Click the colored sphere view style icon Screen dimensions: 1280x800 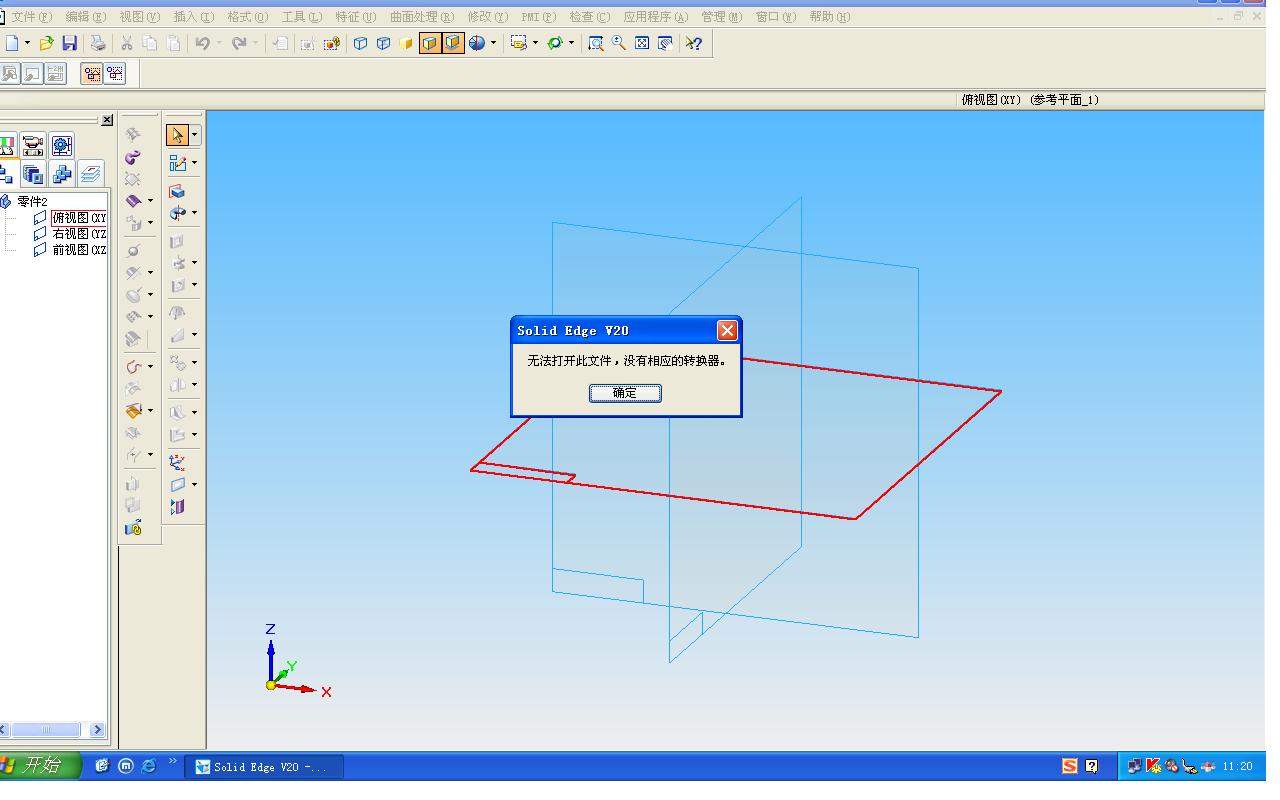click(x=477, y=43)
